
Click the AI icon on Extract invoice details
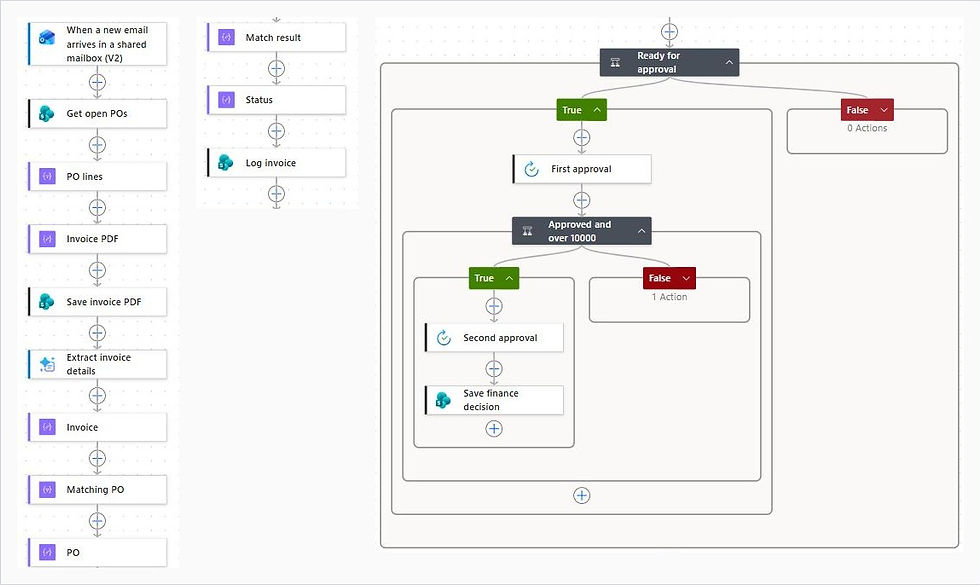tap(47, 364)
